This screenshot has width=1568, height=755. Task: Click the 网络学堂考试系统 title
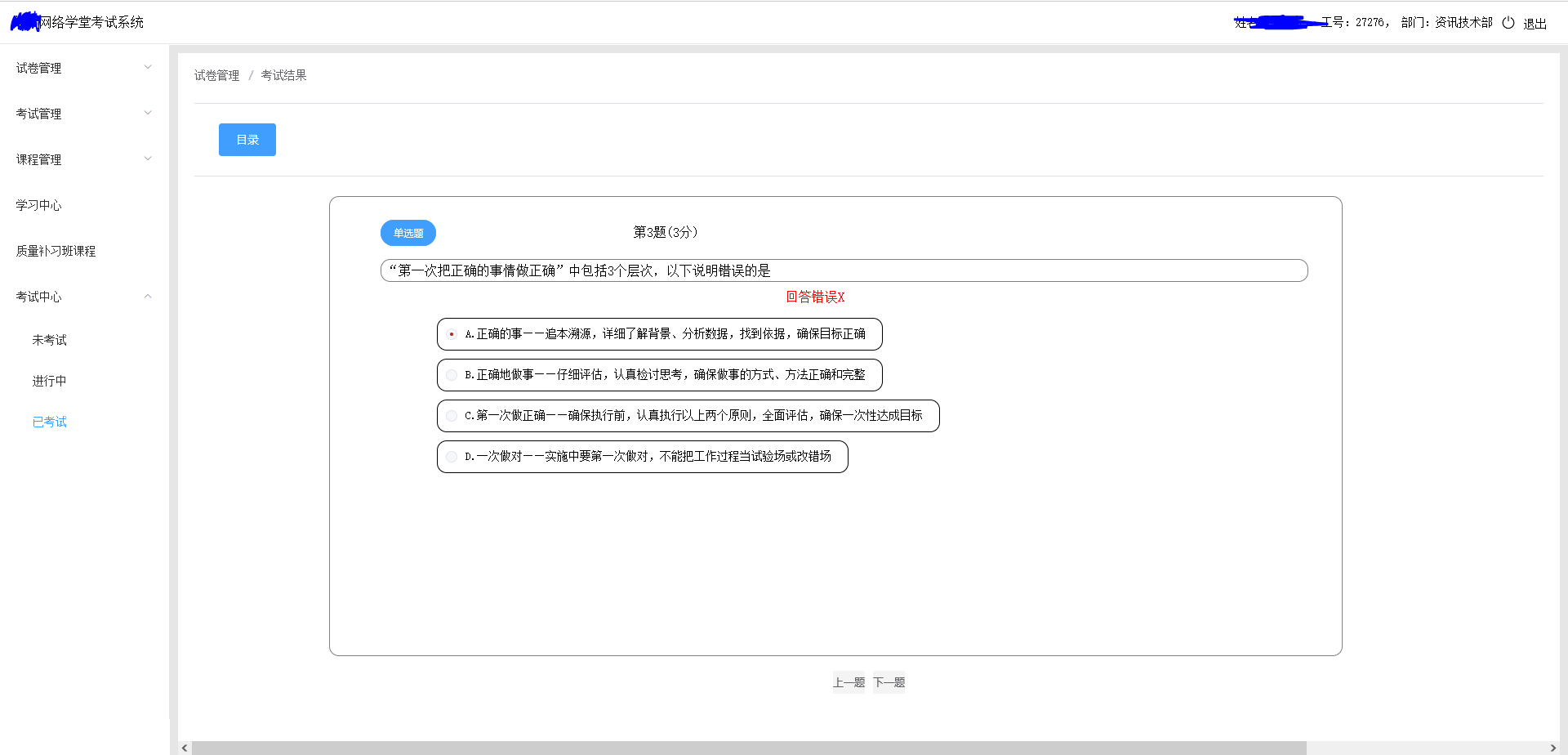point(91,22)
